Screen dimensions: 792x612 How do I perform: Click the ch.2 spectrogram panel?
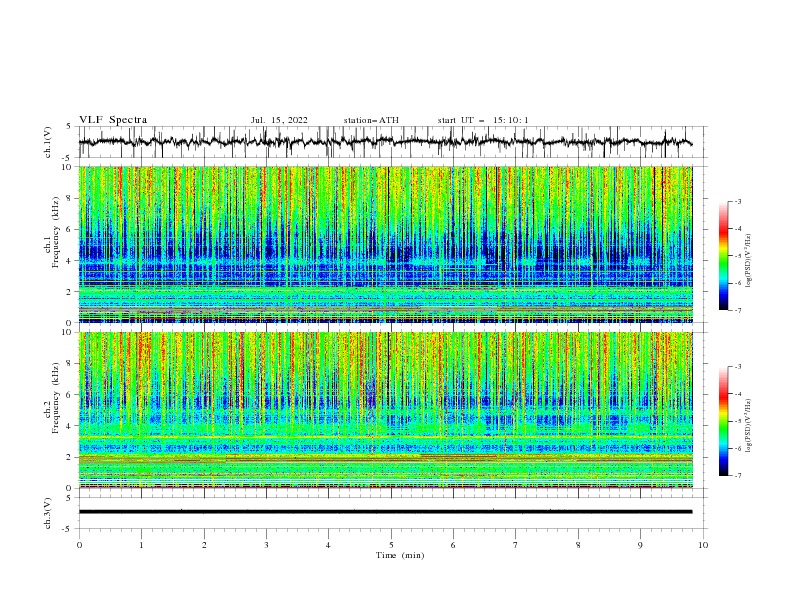pos(385,410)
